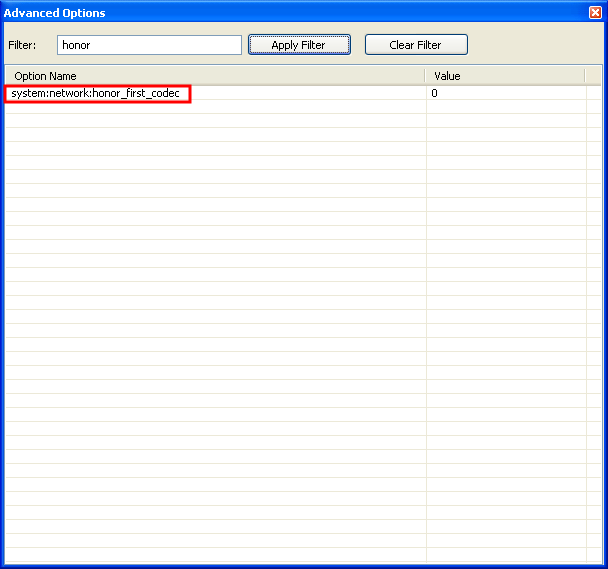Click the value 0 of honor_first_codec
This screenshot has width=608, height=569.
point(434,93)
